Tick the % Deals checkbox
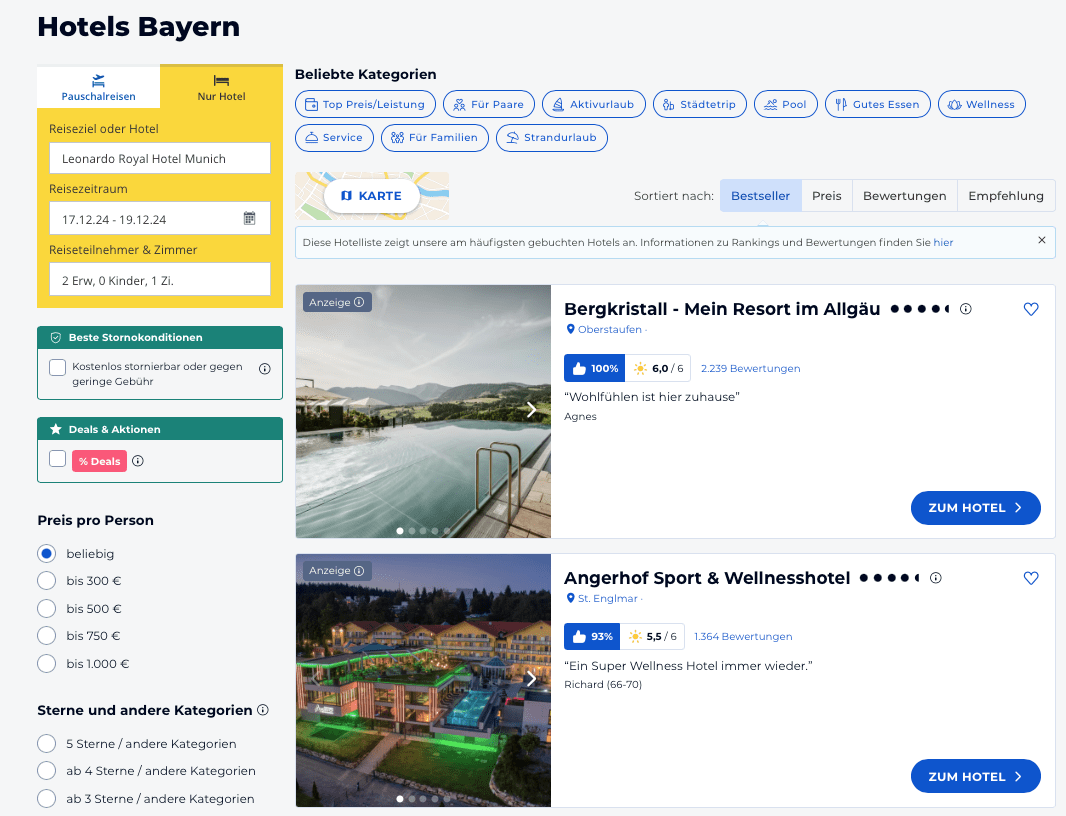 57,459
